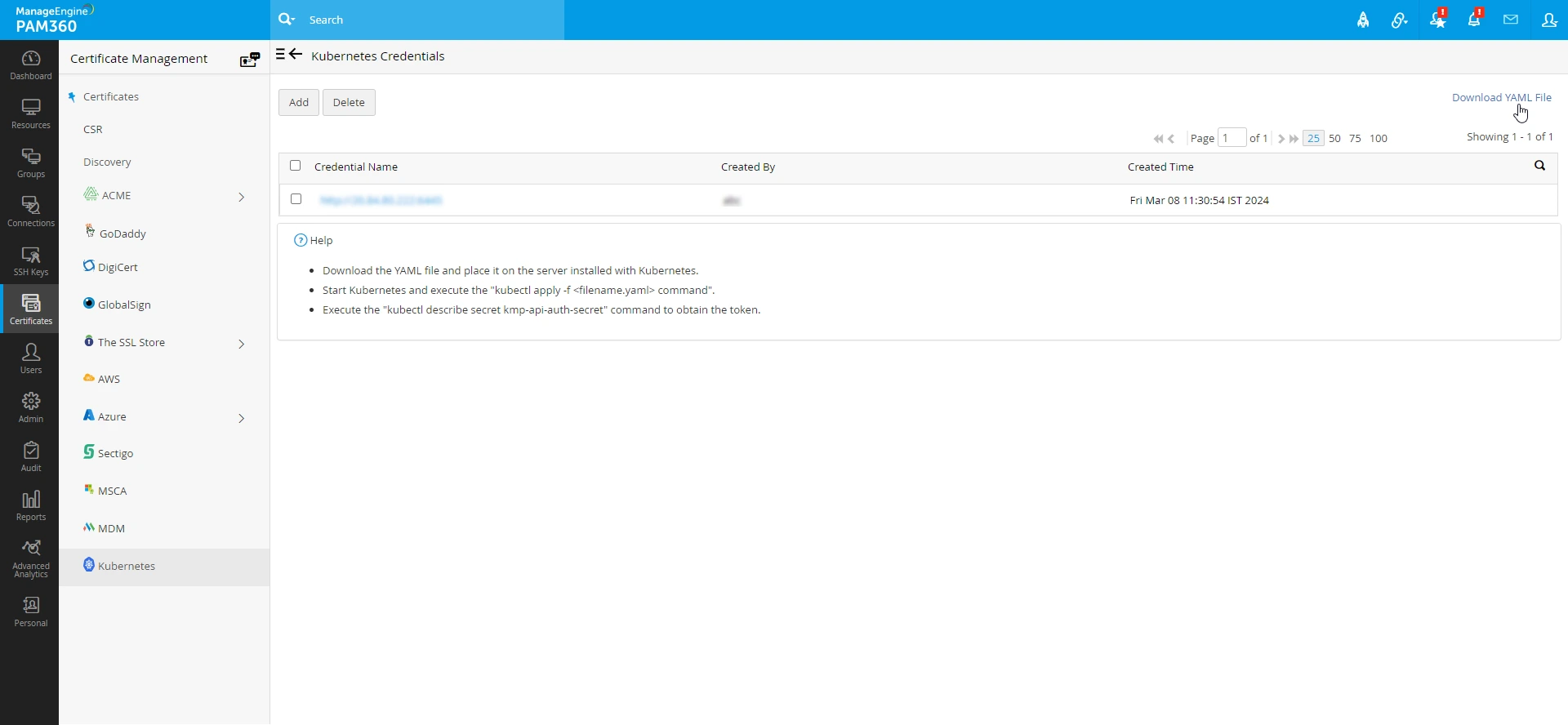
Task: Open the Personal section
Action: (30, 612)
